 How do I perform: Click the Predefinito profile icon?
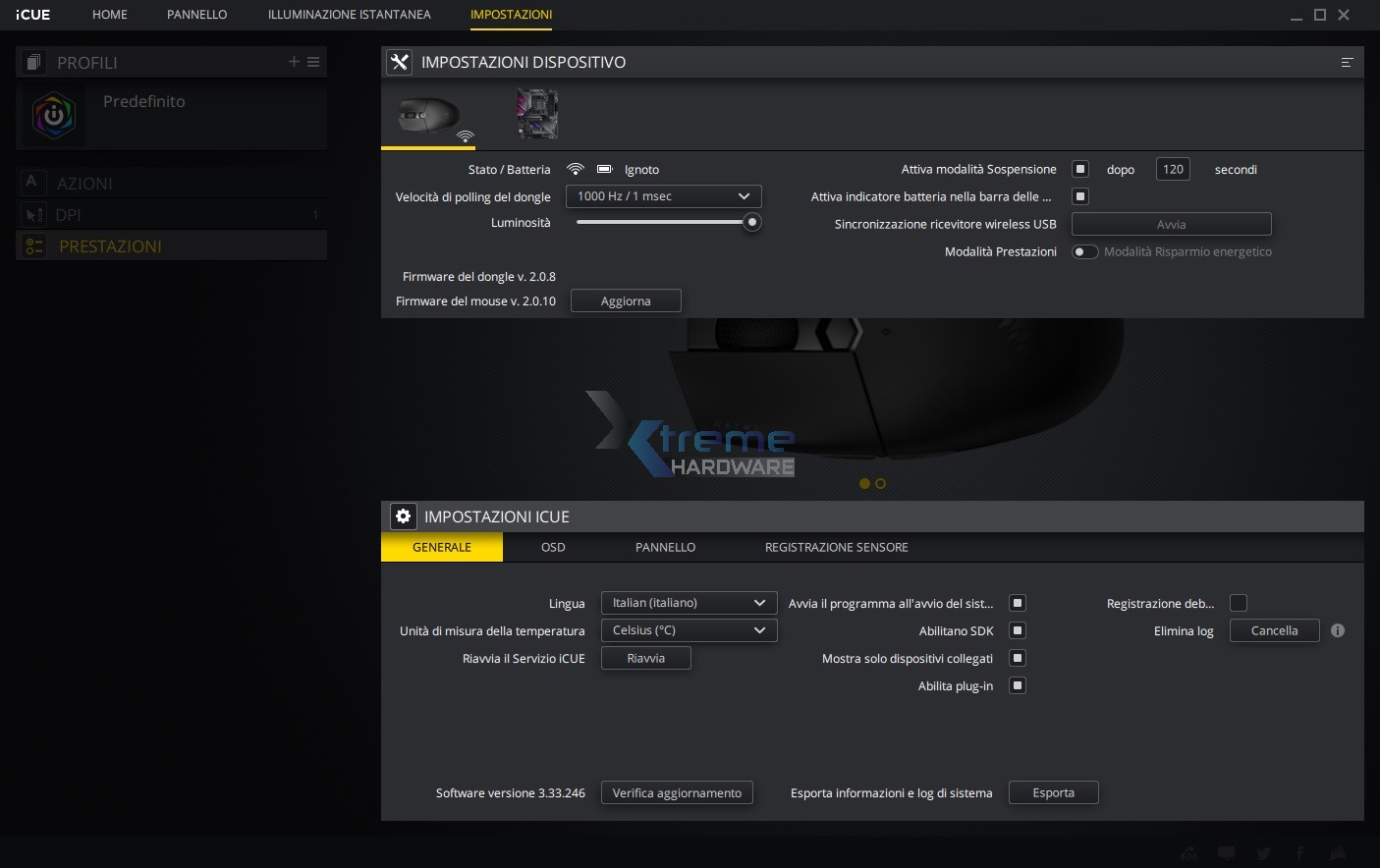[x=54, y=115]
